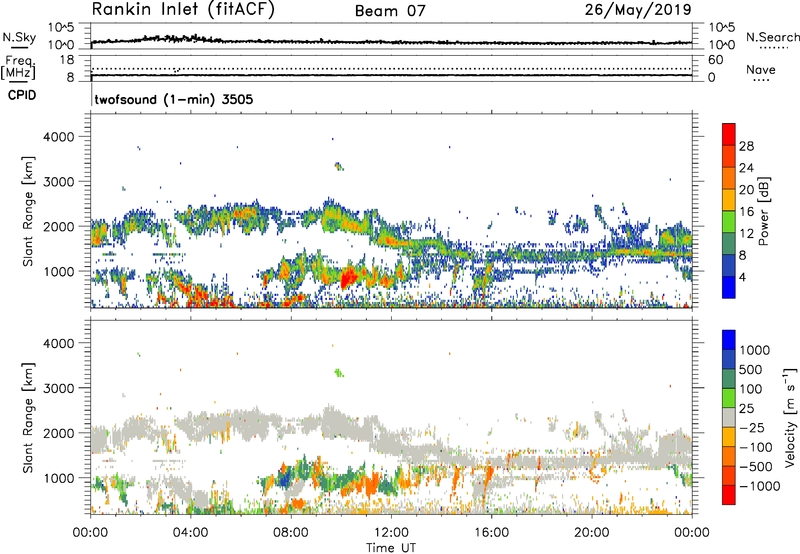
Task: Select the orange 20–24 dB Power swatch
Action: [729, 178]
